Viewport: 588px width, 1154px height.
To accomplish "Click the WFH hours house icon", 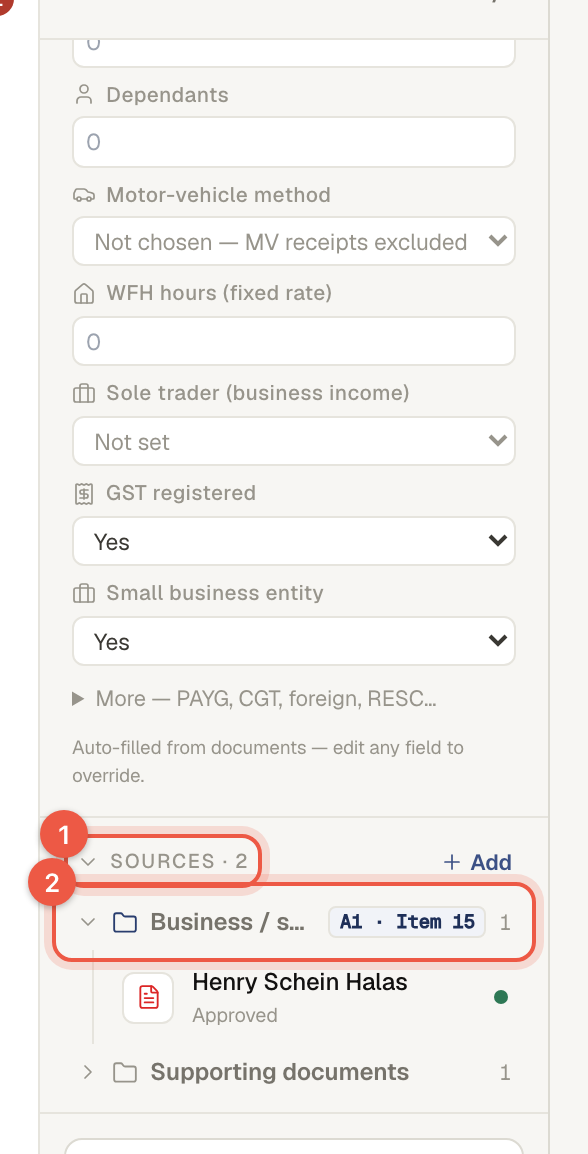I will 84,294.
